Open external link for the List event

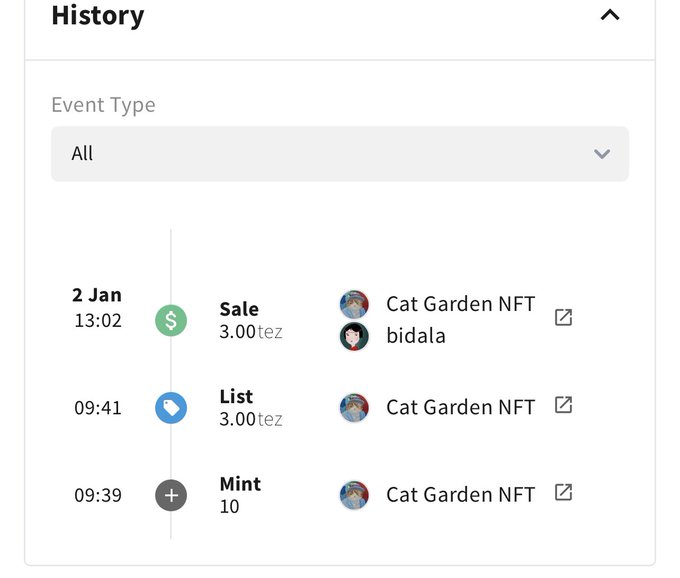pos(564,405)
